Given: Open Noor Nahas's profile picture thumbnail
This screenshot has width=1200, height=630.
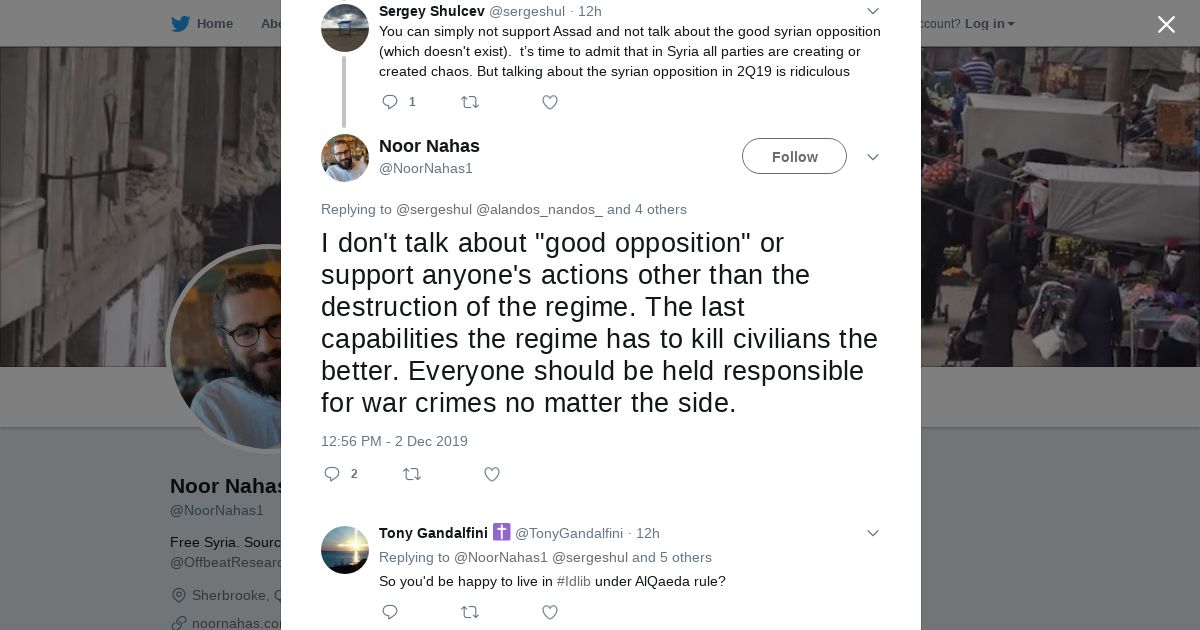Looking at the screenshot, I should click(345, 158).
